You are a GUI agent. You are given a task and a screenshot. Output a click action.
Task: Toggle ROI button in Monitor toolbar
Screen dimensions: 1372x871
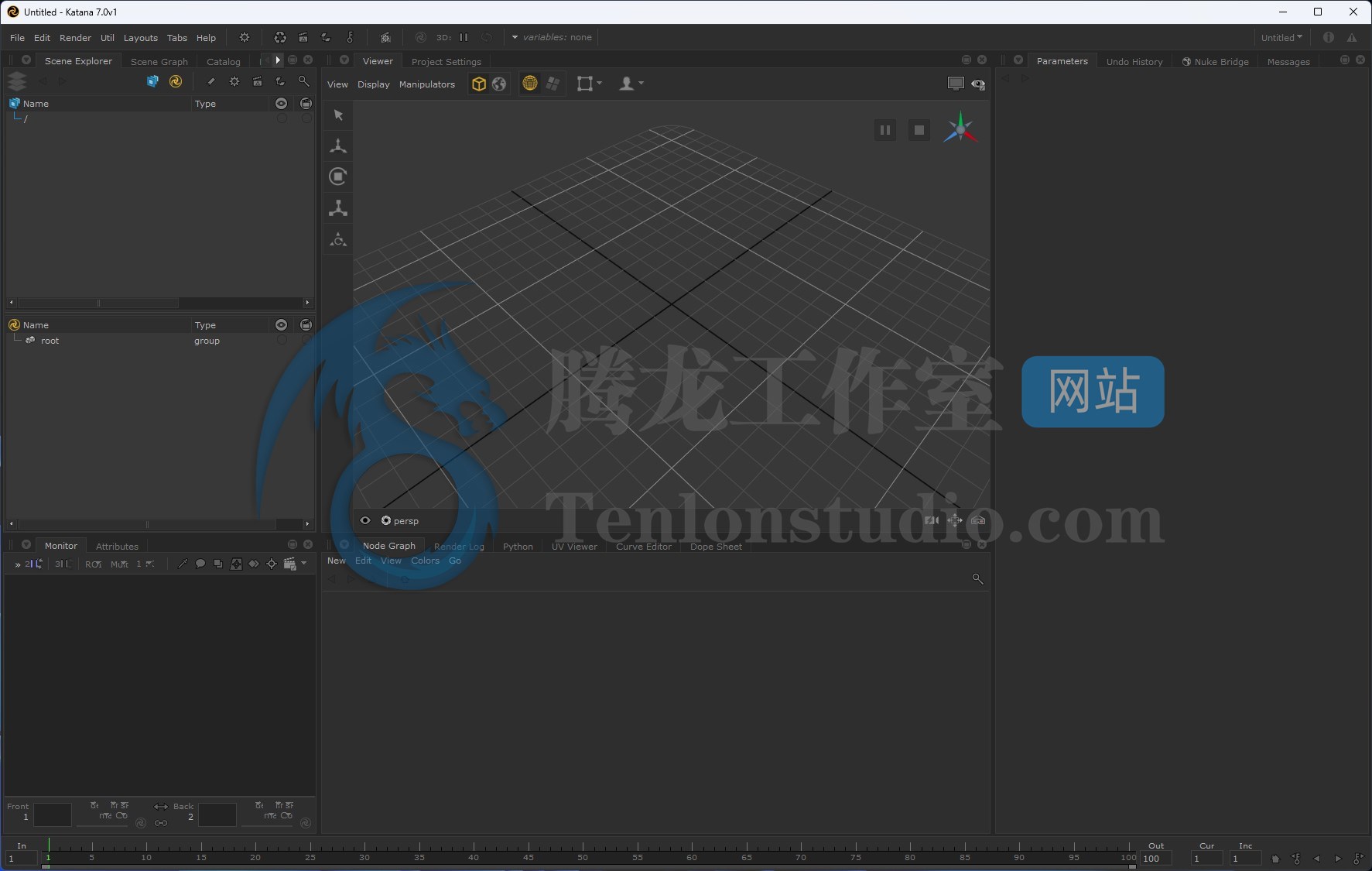click(94, 564)
